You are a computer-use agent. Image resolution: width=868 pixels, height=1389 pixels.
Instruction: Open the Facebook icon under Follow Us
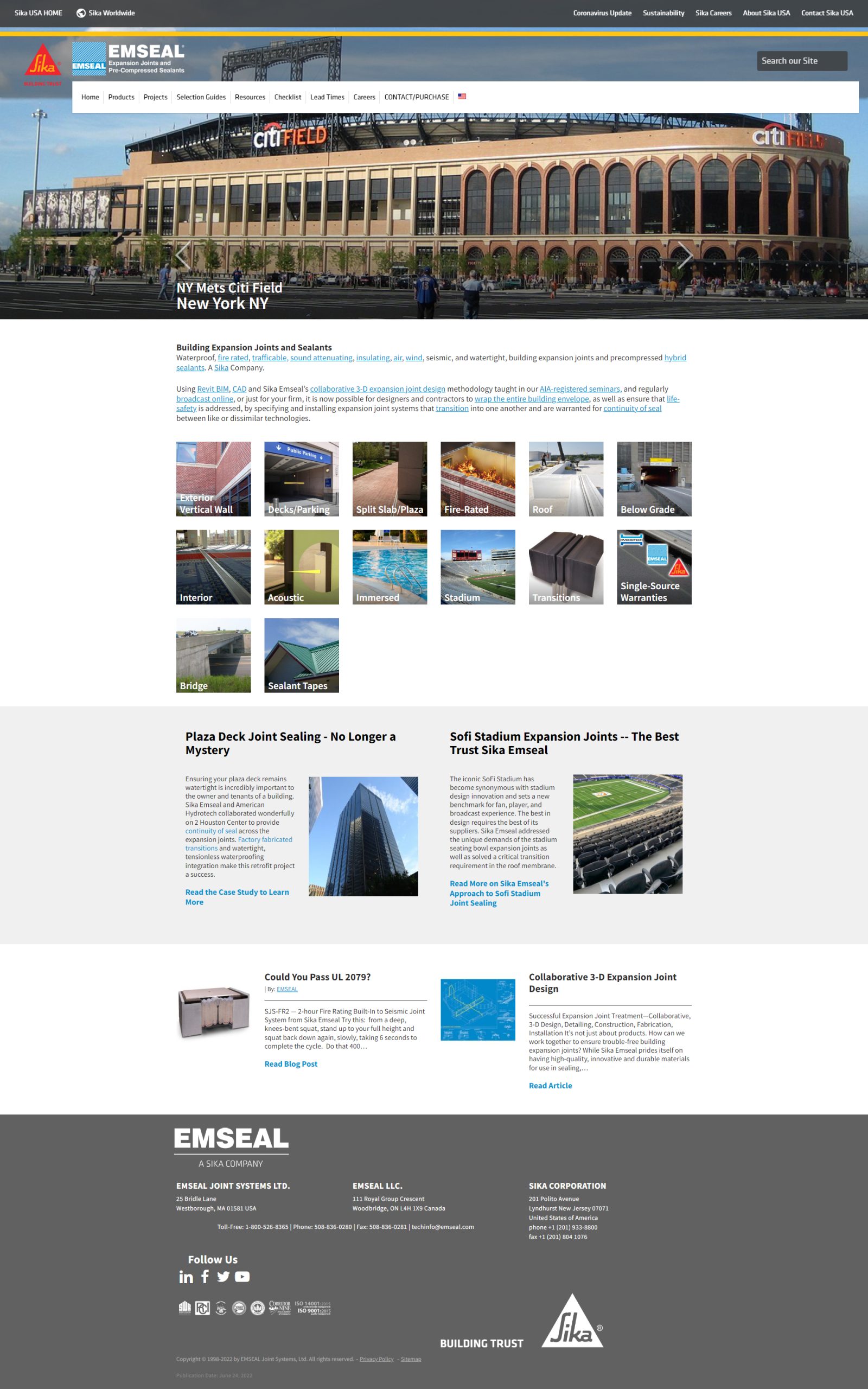pyautogui.click(x=205, y=1276)
